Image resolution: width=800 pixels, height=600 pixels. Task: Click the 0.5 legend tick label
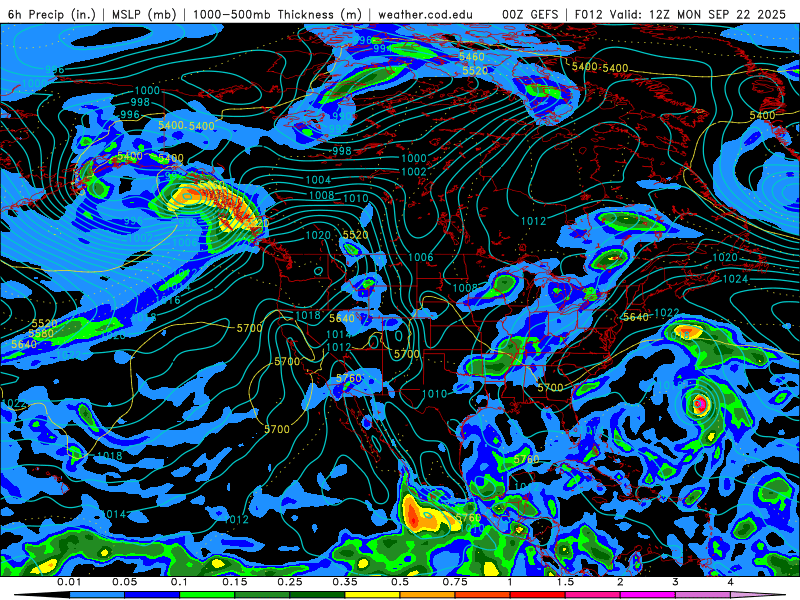point(400,582)
